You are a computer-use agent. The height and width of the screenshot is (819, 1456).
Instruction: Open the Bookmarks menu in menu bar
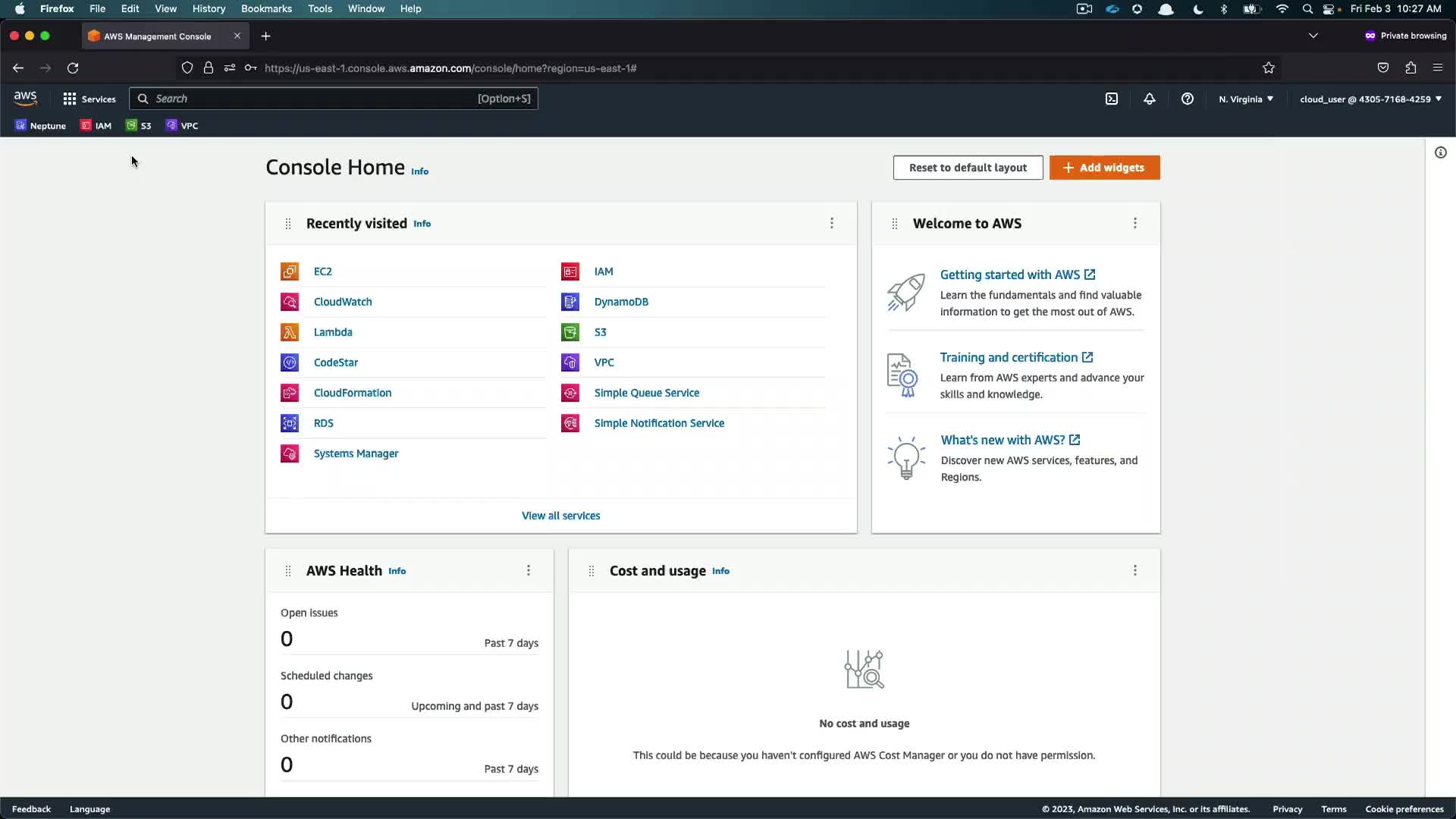(266, 8)
